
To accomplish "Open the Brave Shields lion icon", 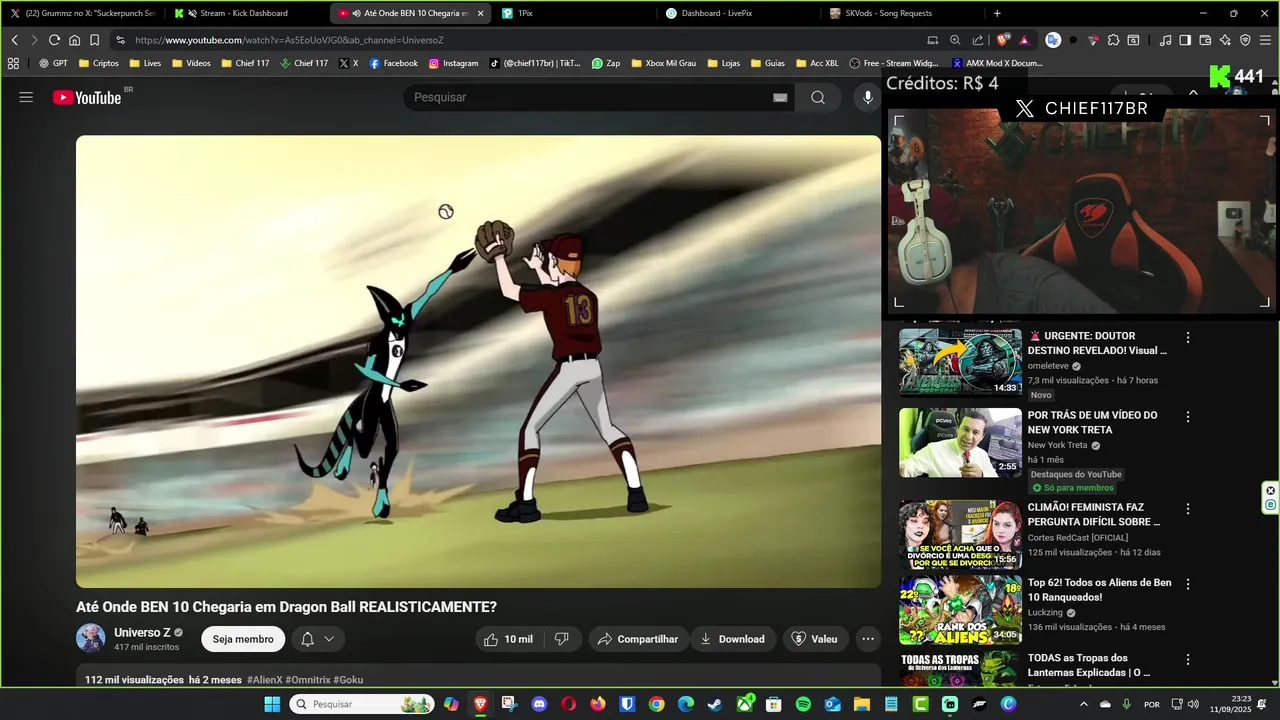I will [x=1003, y=40].
